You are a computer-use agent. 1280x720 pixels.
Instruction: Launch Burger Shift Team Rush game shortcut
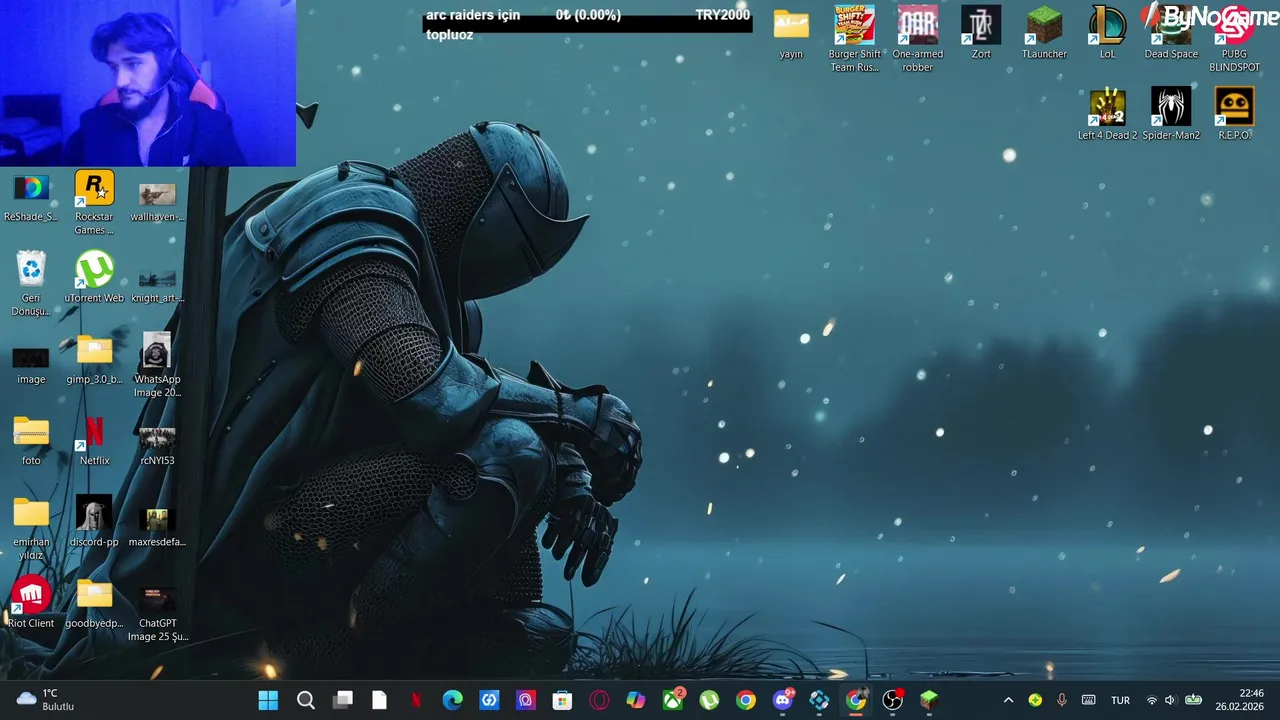(855, 40)
